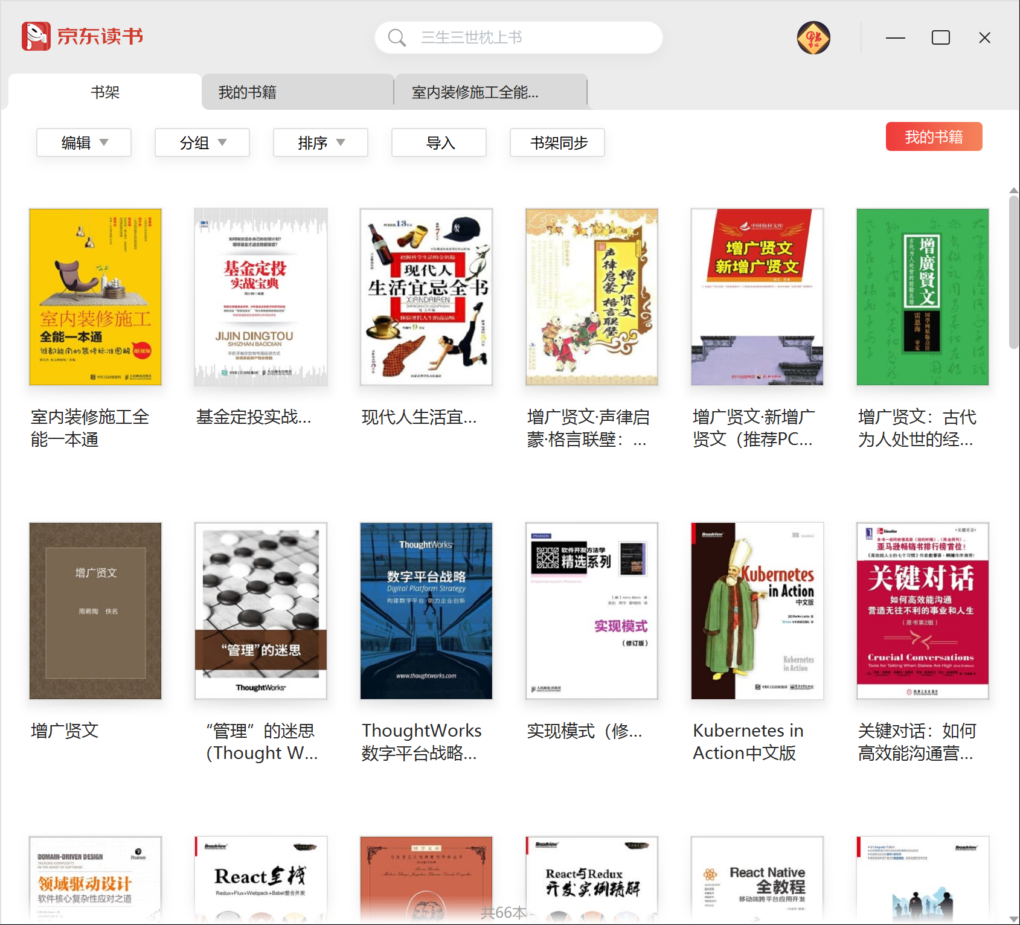Open 实现模式 book cover
1020x925 pixels.
[591, 611]
